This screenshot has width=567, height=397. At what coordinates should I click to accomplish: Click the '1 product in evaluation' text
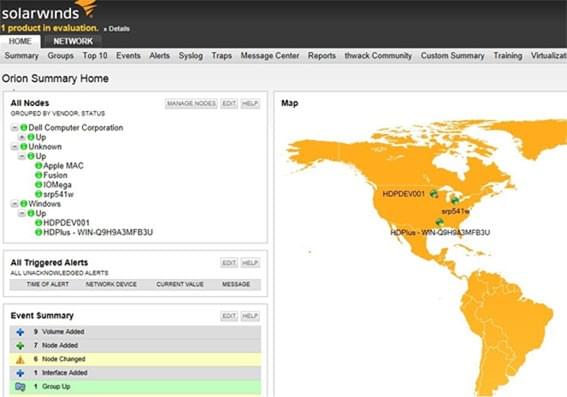coord(50,28)
